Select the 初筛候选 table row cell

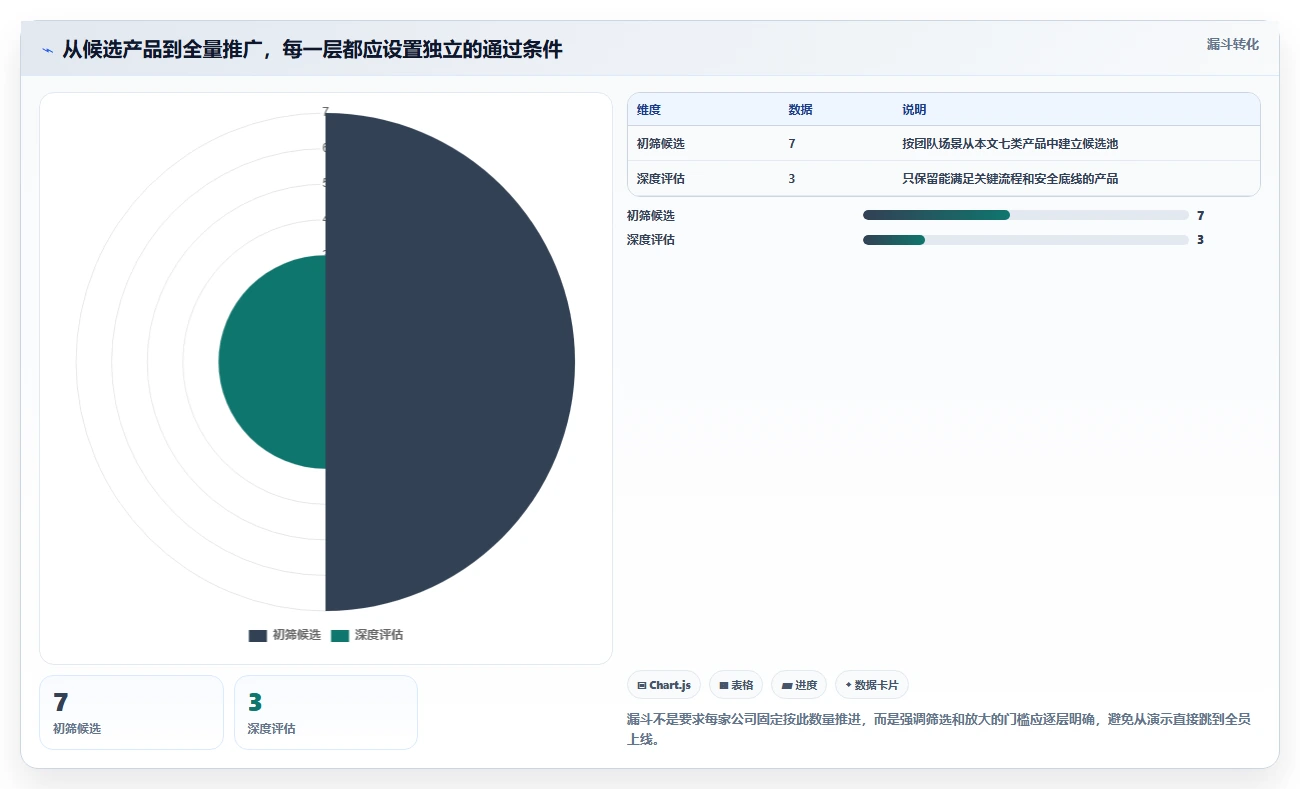[x=661, y=144]
